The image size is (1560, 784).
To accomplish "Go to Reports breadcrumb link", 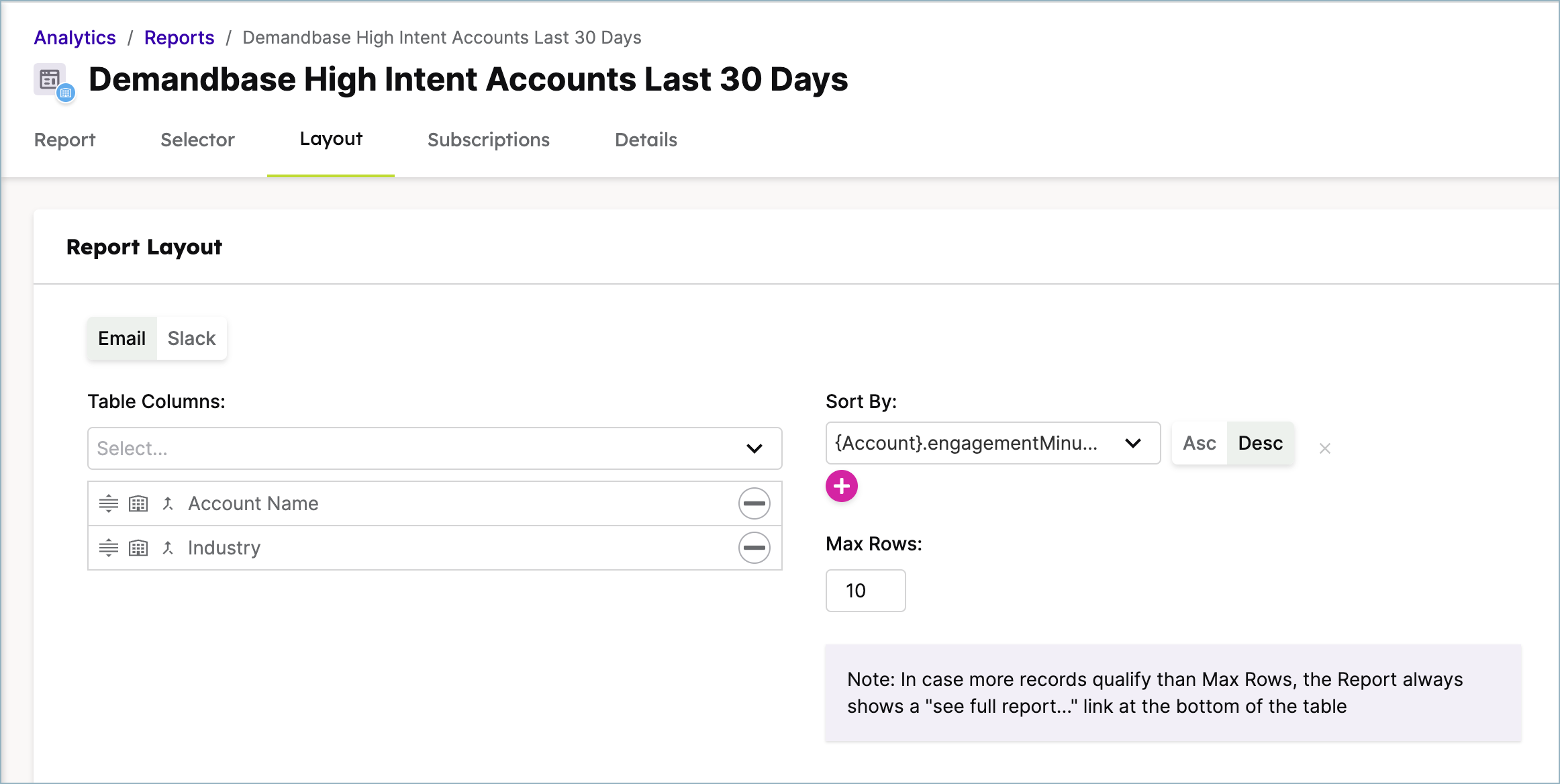I will 179,38.
